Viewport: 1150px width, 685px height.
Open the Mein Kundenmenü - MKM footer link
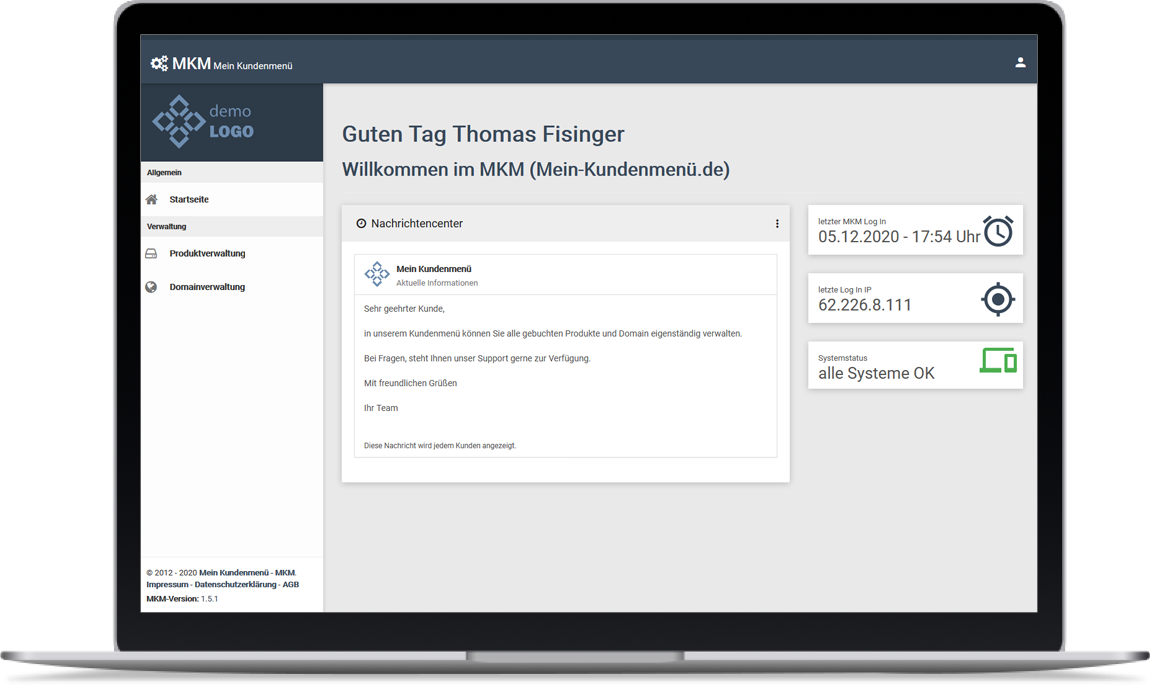(x=247, y=573)
